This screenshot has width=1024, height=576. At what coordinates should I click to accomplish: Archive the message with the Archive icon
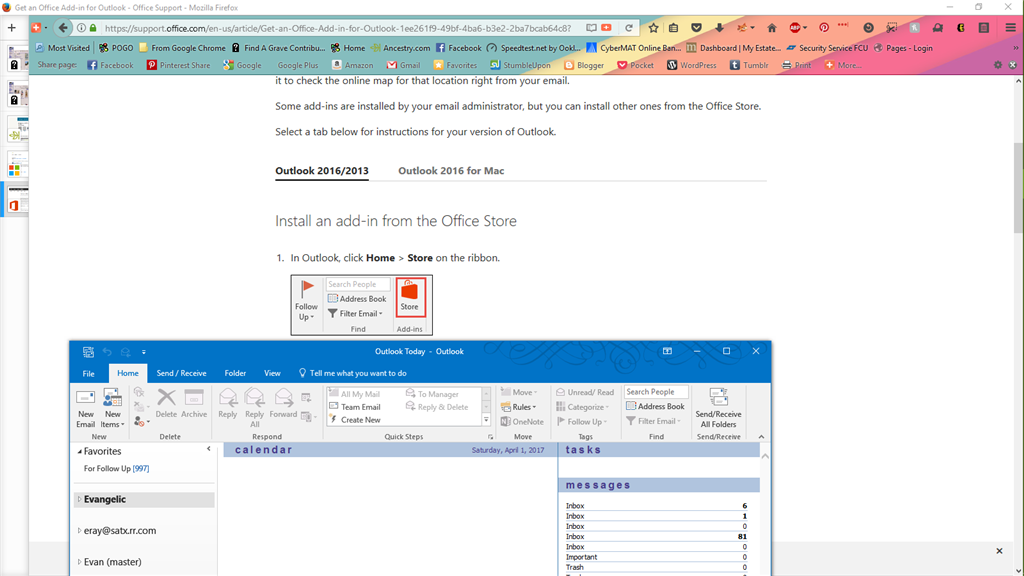coord(194,404)
